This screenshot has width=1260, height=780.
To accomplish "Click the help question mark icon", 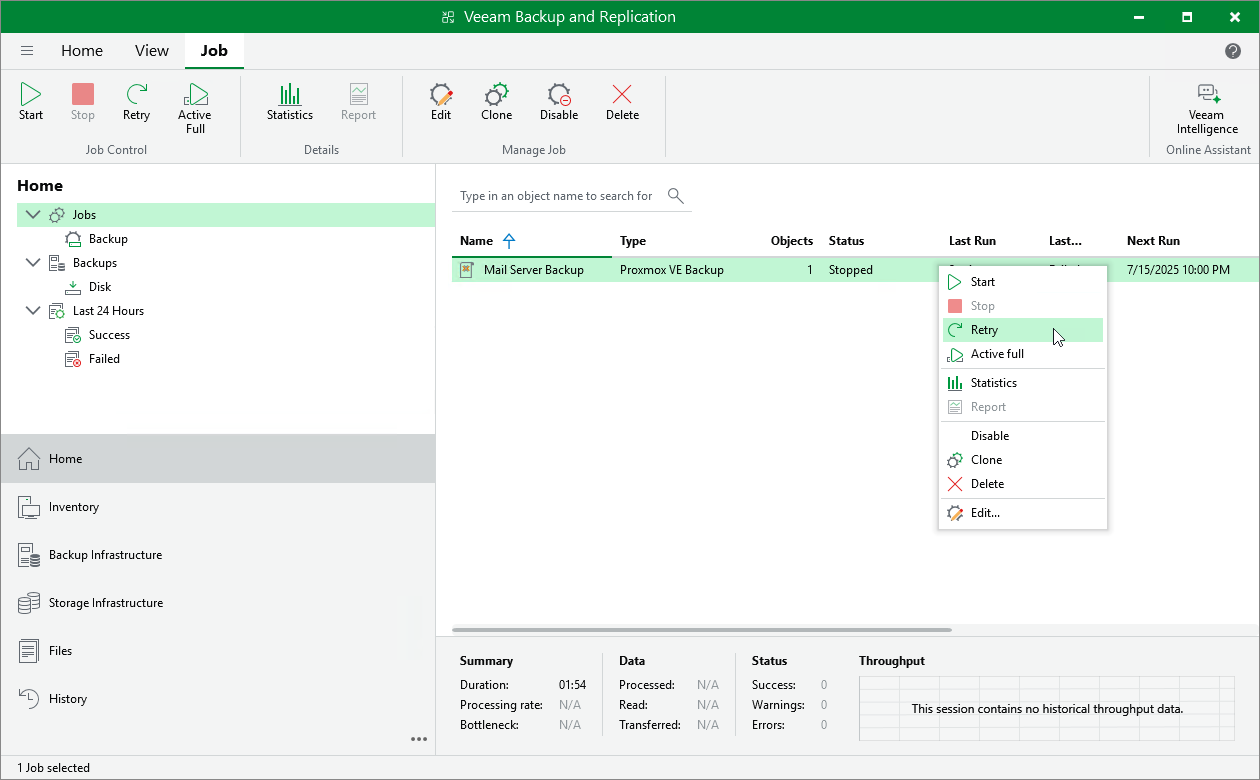I will (x=1233, y=51).
